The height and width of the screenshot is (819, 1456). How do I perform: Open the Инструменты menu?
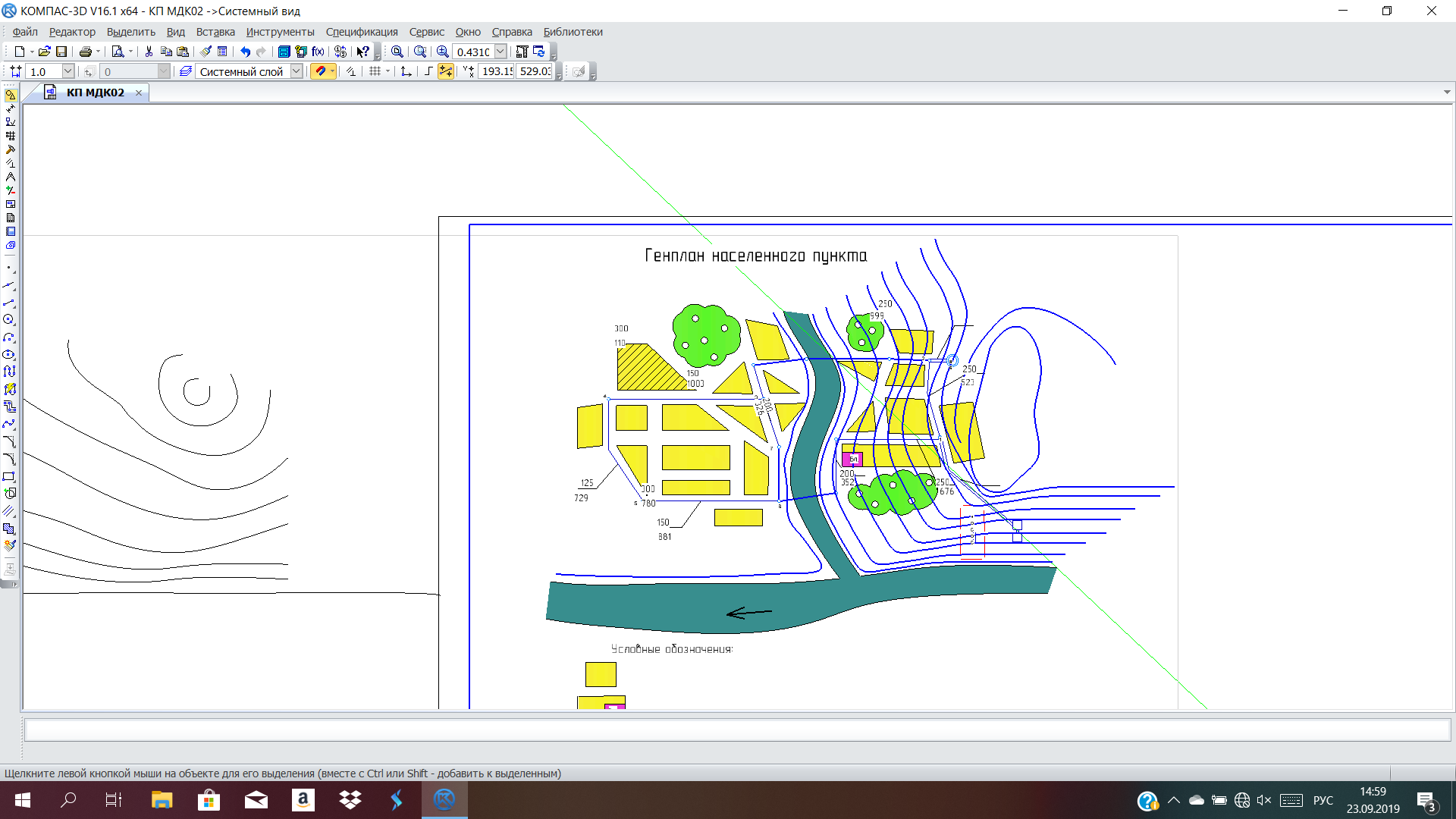(x=280, y=32)
